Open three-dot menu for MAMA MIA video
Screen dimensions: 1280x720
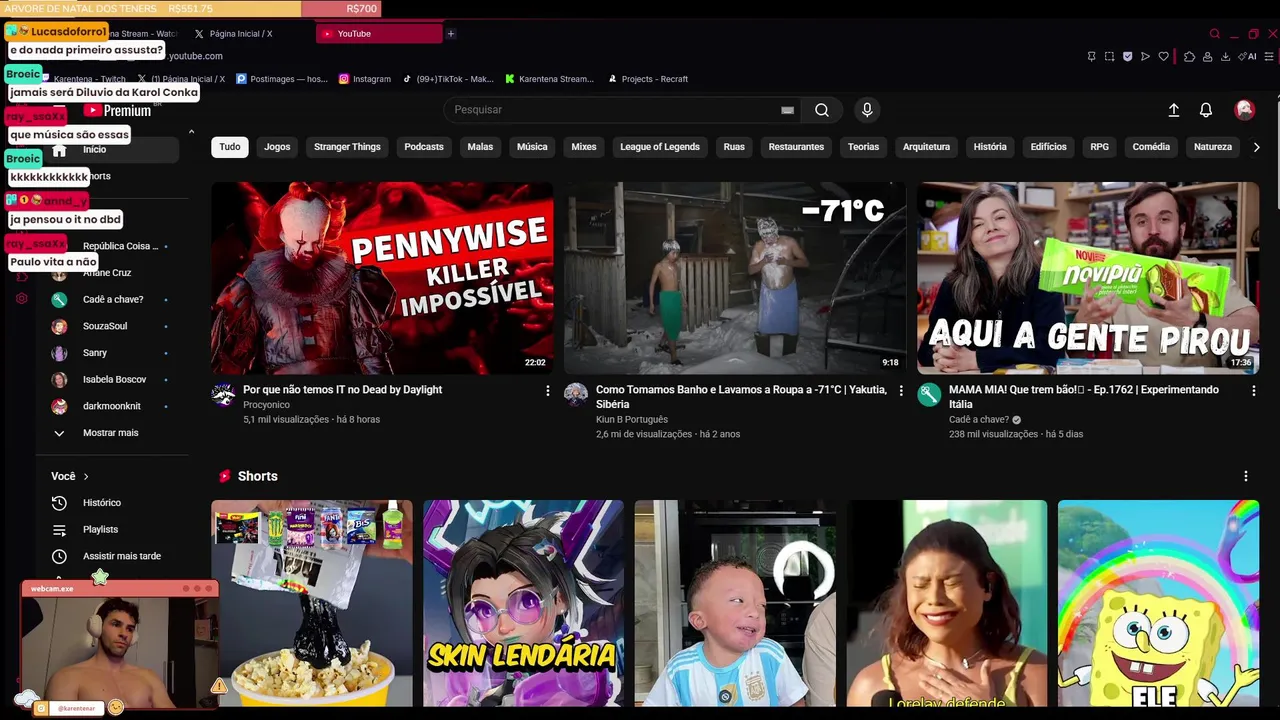tap(1253, 391)
